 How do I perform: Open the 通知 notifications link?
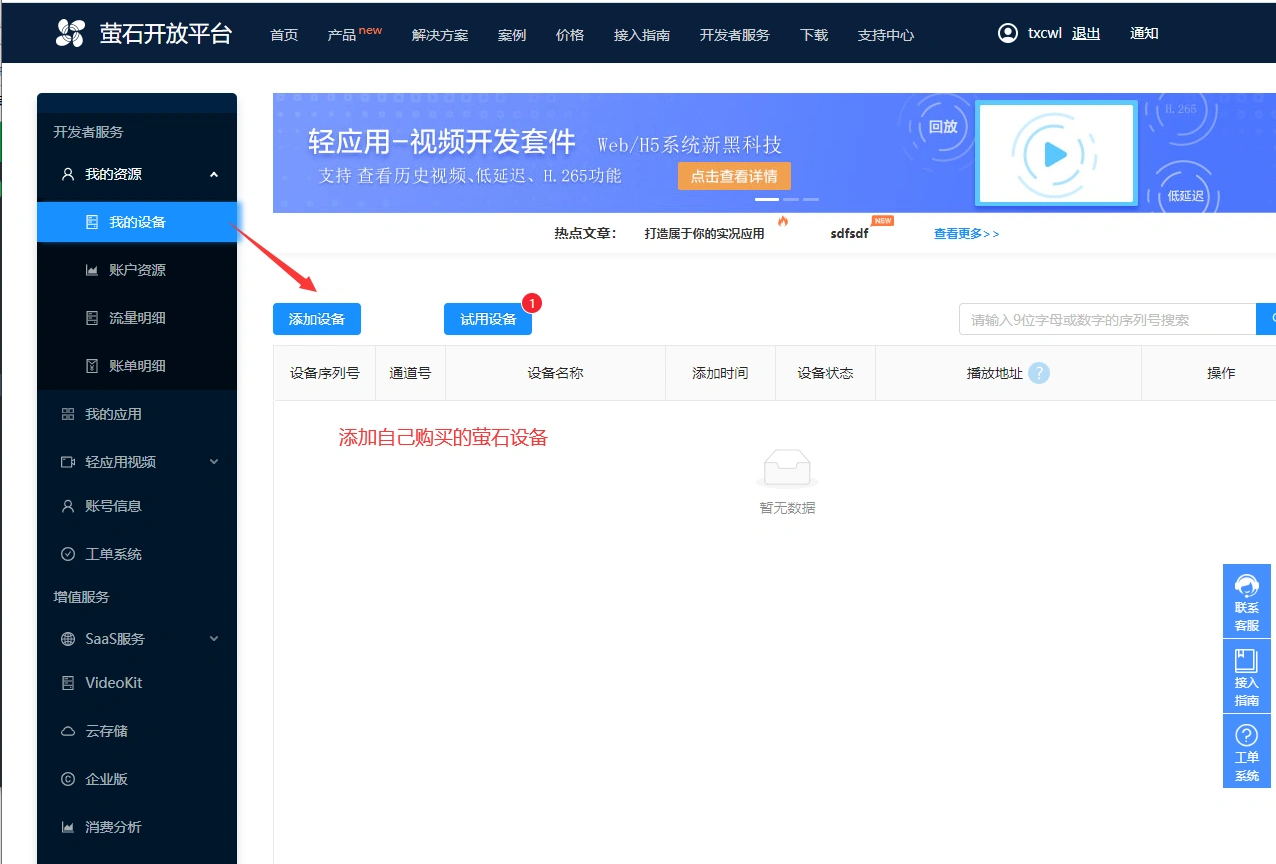point(1144,33)
